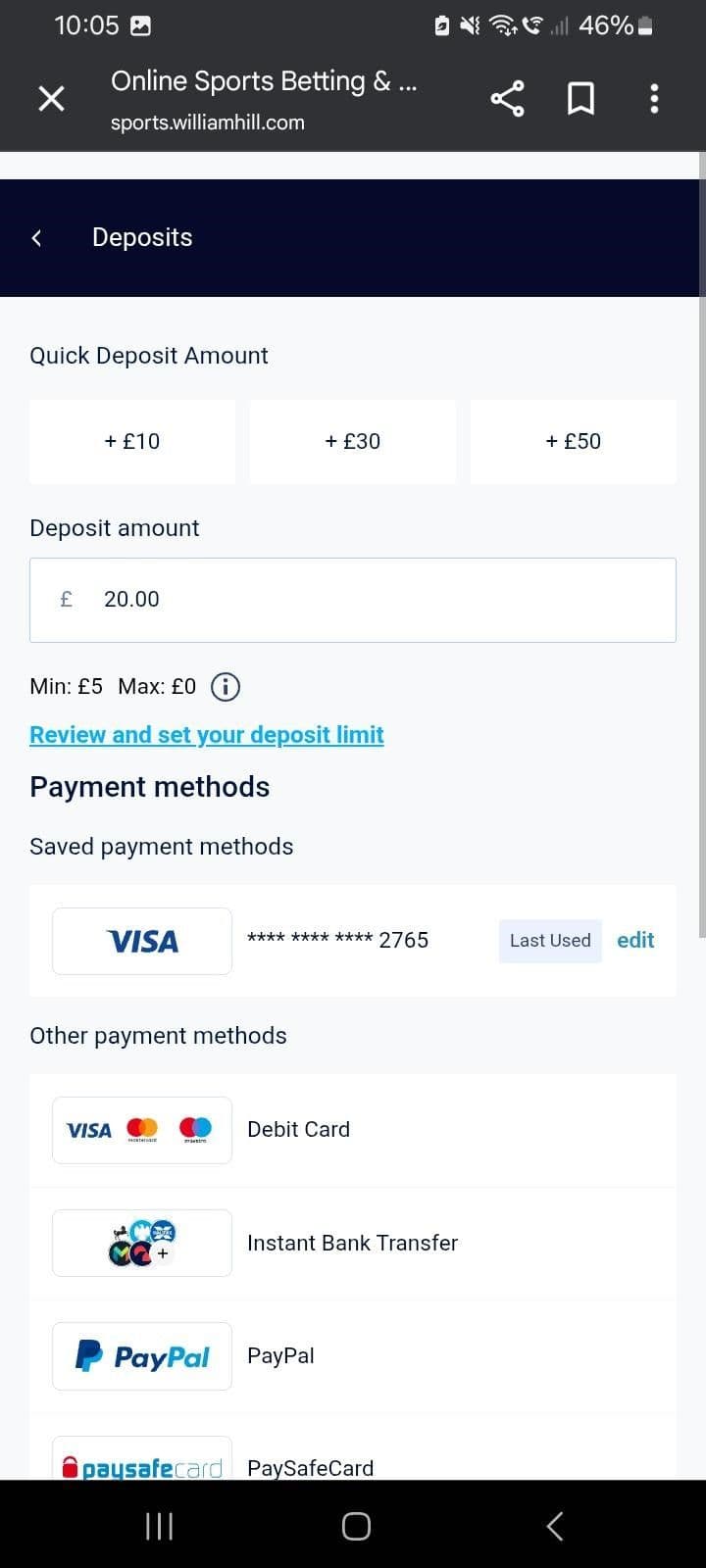Open the browser overflow menu

(653, 98)
